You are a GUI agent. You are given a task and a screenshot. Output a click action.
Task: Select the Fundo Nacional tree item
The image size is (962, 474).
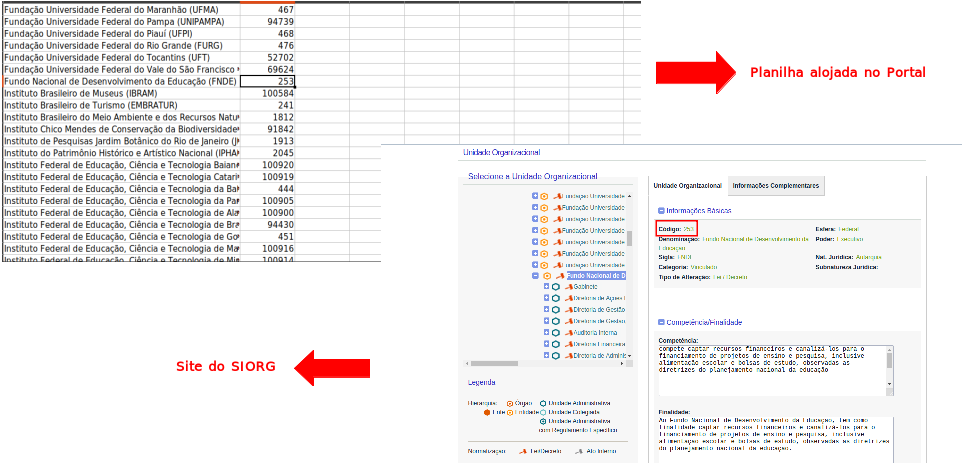(595, 276)
